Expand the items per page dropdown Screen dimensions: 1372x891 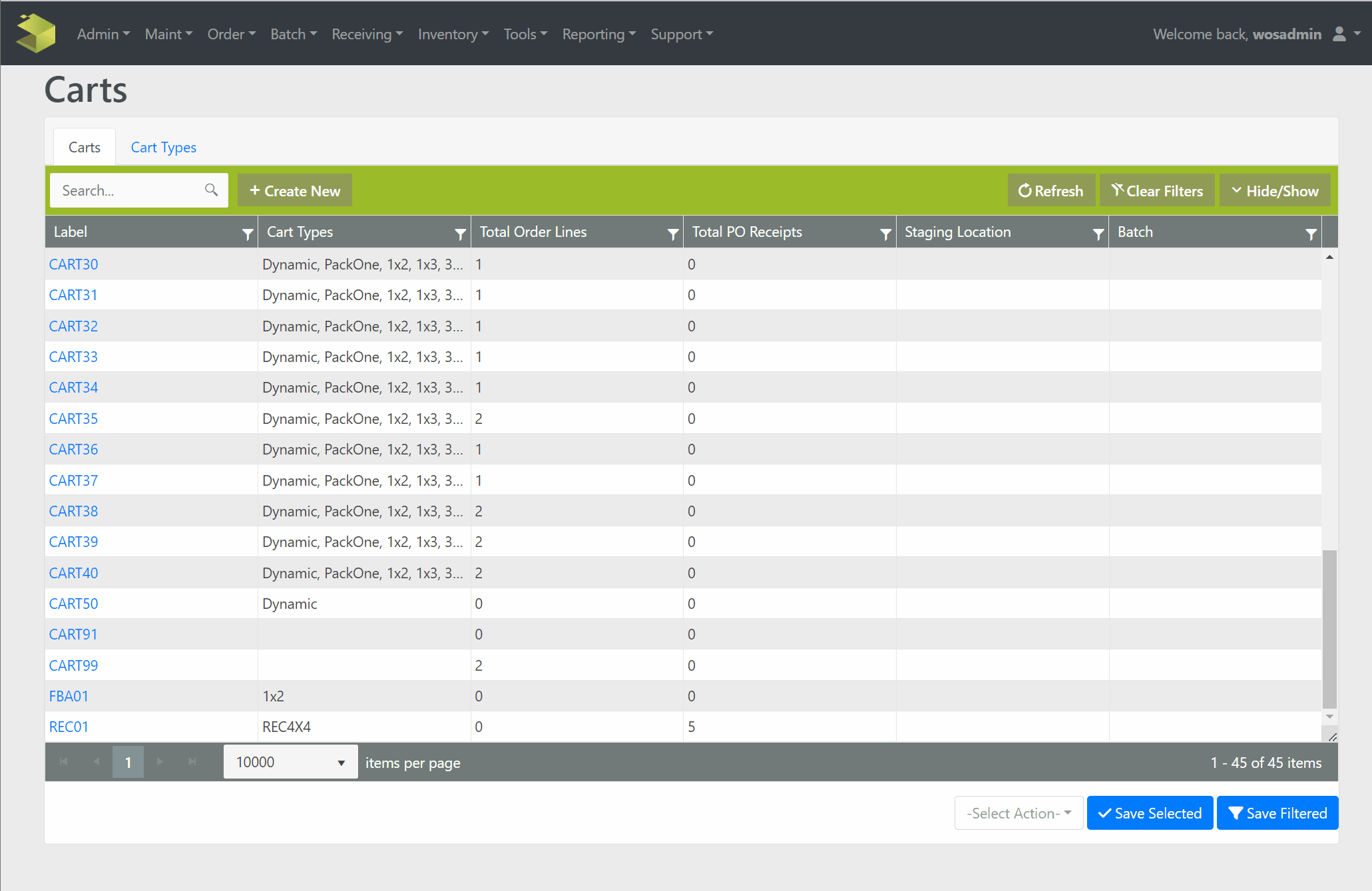(290, 763)
